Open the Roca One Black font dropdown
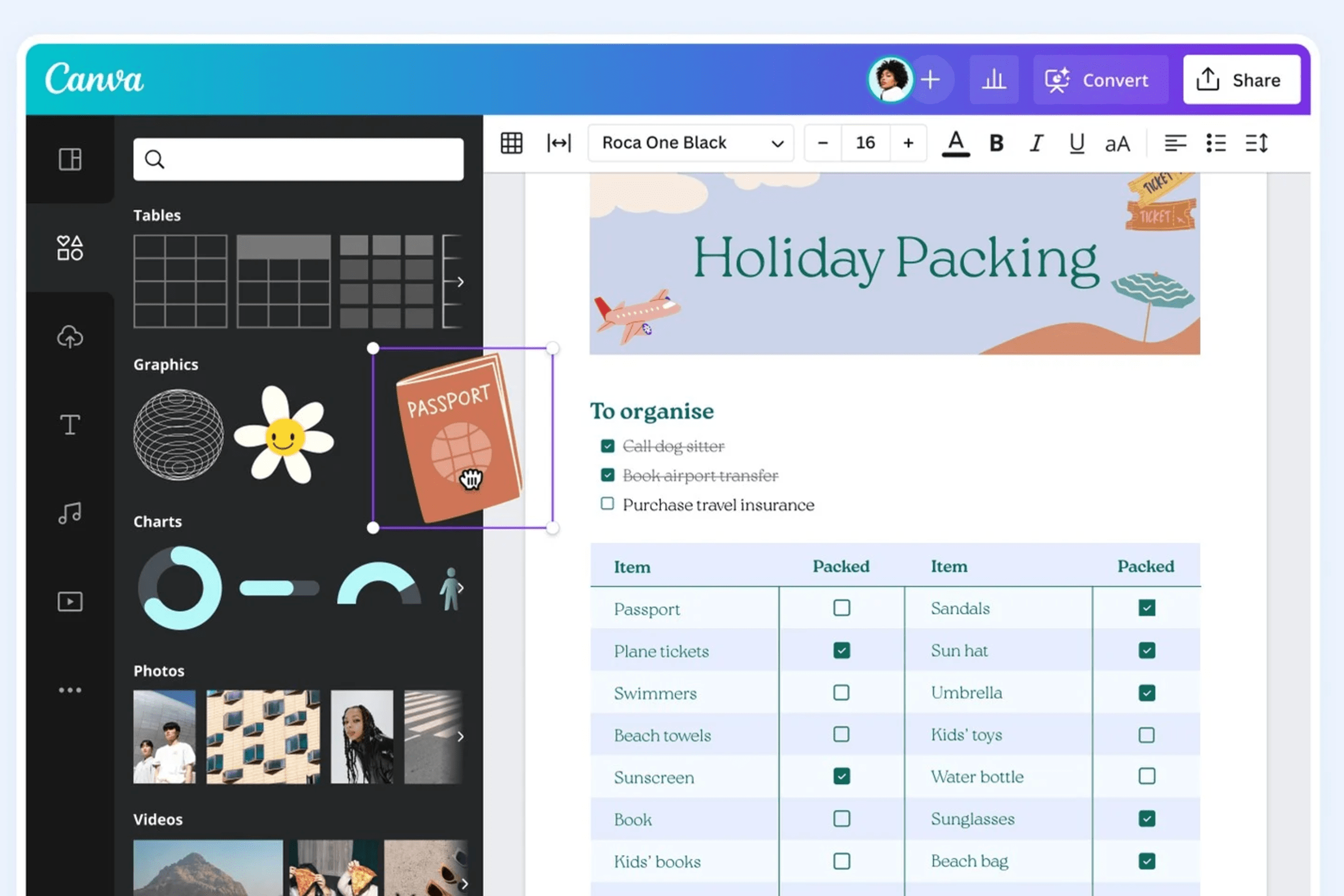The height and width of the screenshot is (896, 1344). (x=690, y=143)
